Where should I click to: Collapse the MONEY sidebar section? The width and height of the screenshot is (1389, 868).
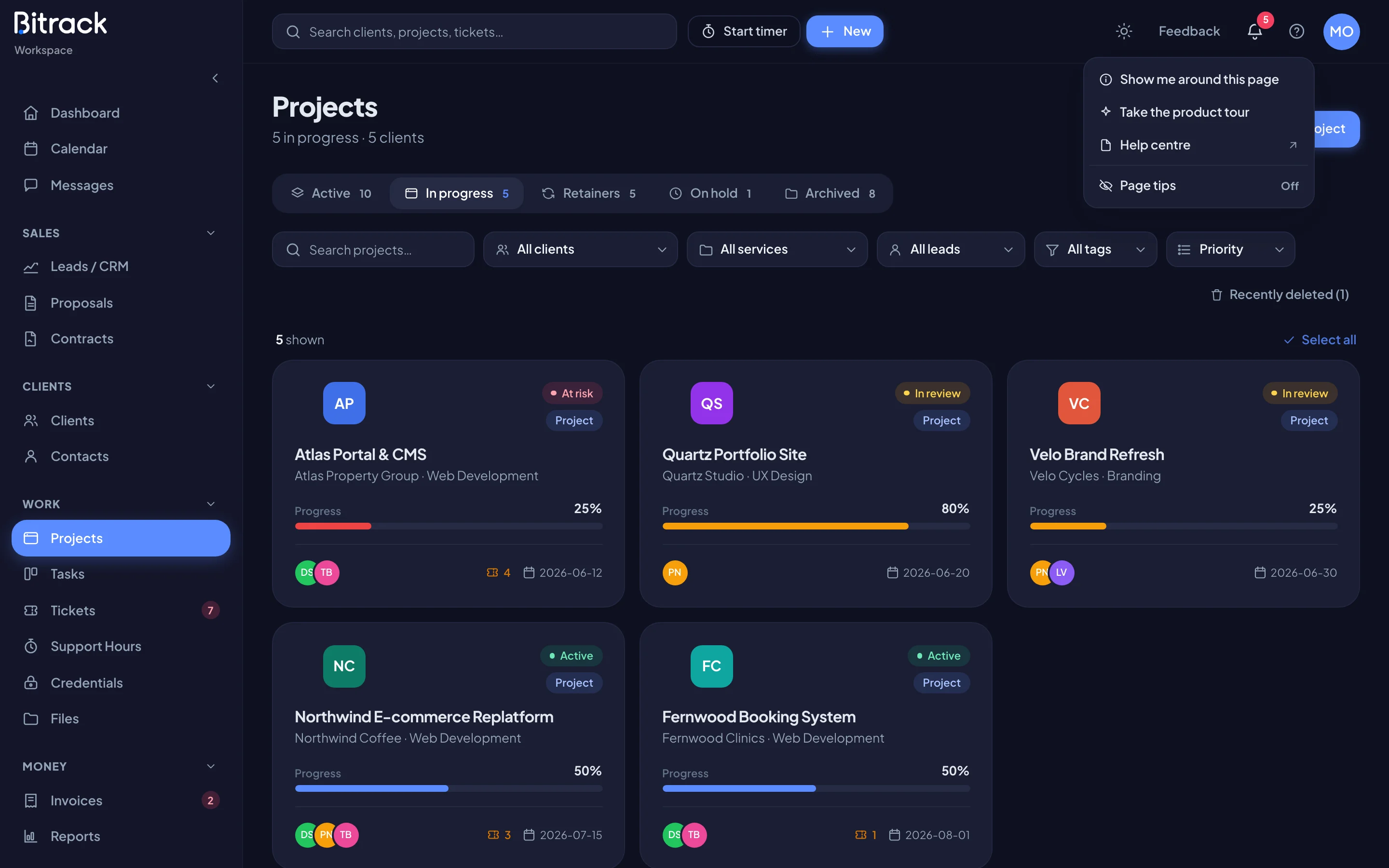[211, 766]
